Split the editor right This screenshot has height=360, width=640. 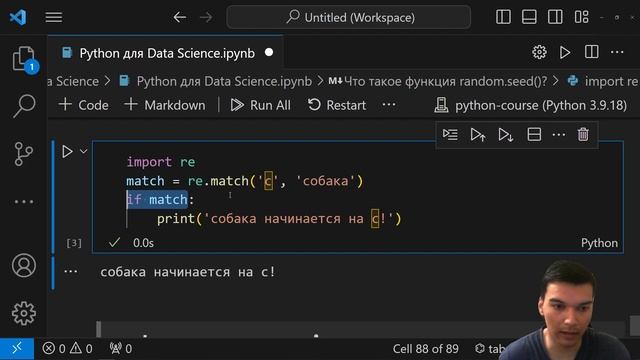pos(591,52)
